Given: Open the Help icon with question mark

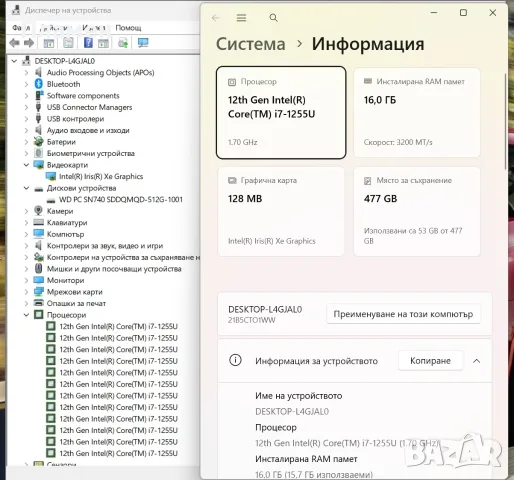Looking at the screenshot, I should pyautogui.click(x=88, y=43).
